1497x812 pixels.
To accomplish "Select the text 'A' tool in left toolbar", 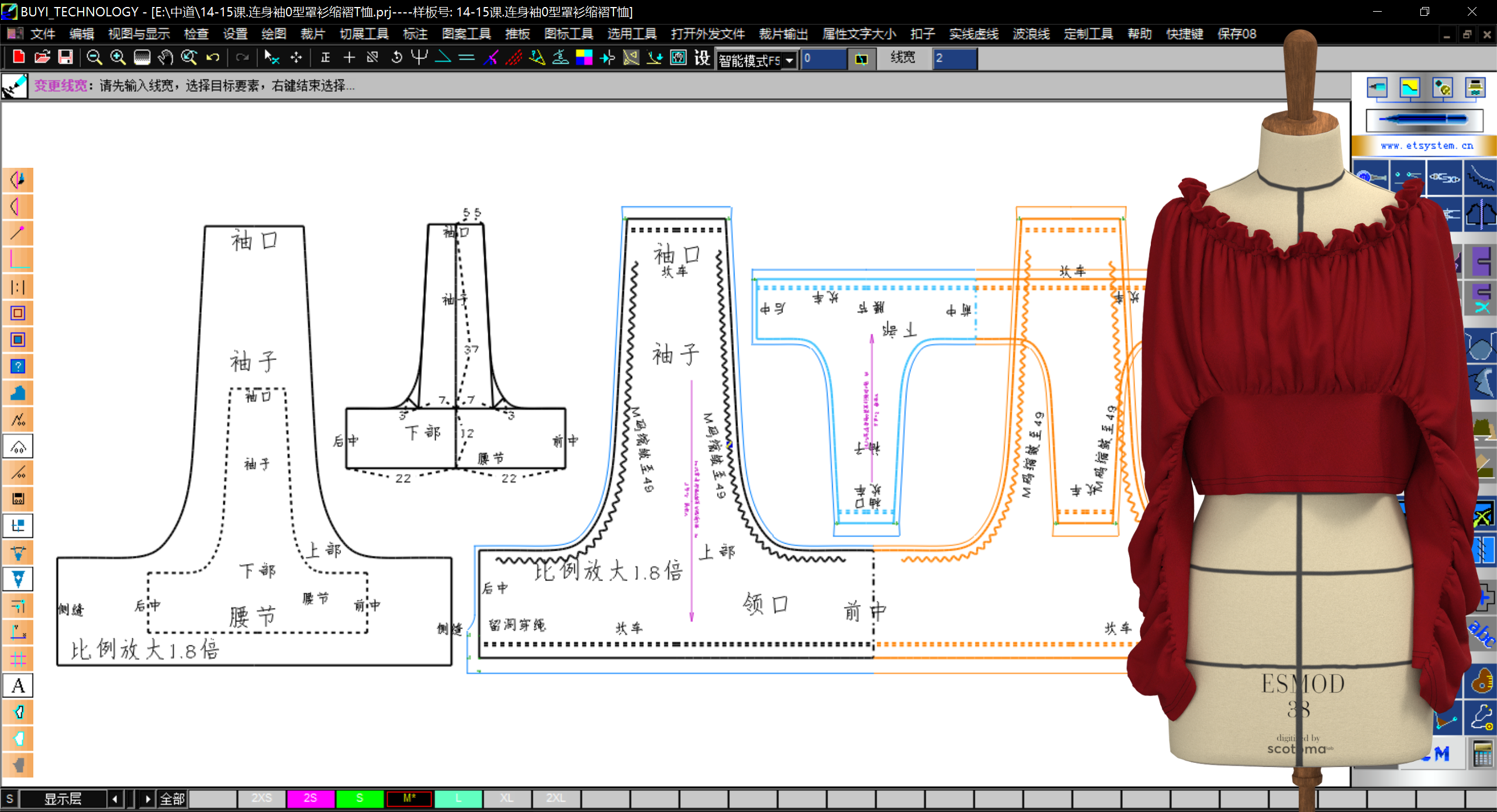I will (18, 685).
